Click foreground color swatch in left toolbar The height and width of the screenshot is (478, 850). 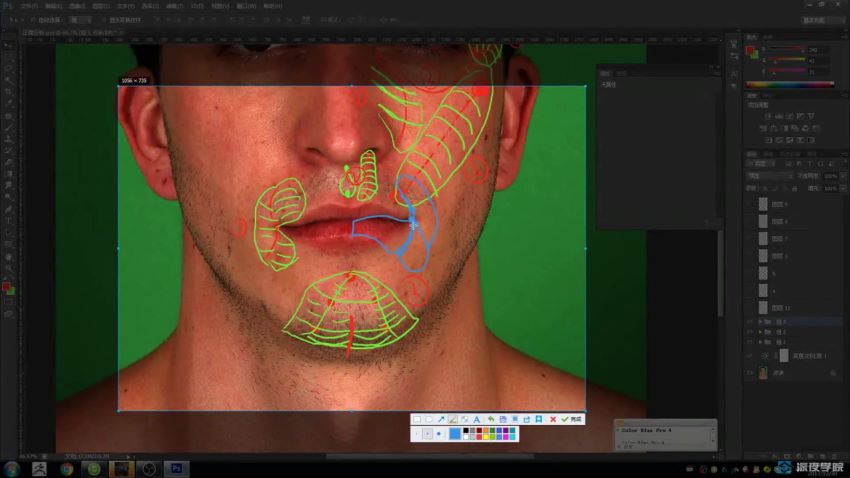click(x=6, y=287)
